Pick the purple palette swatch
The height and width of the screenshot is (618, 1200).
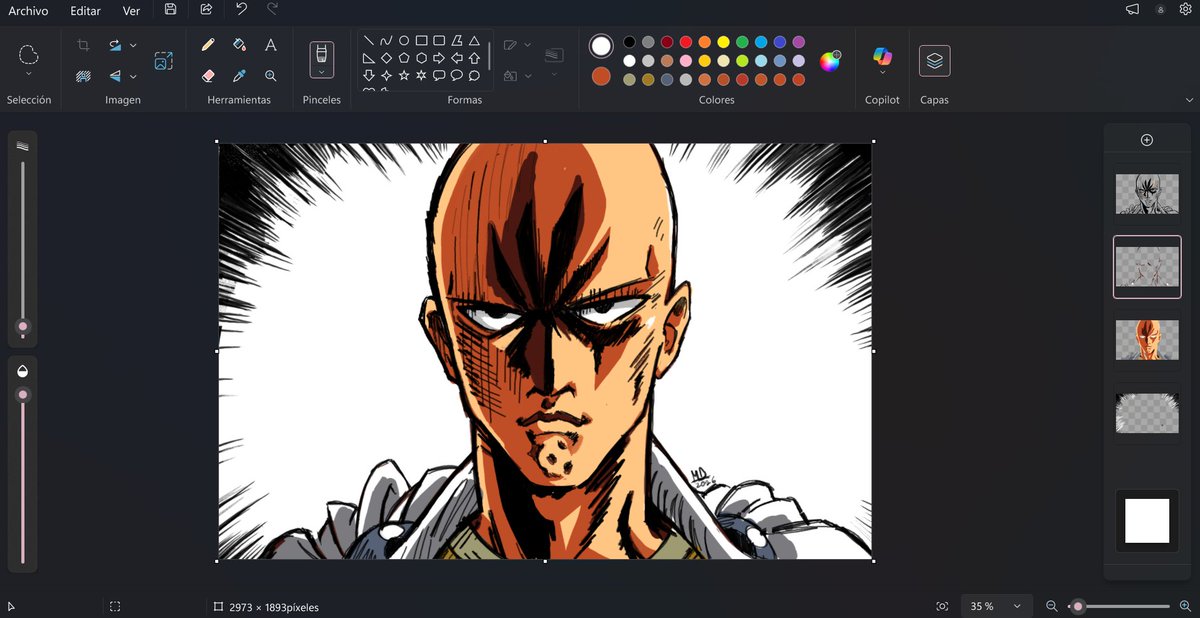coord(799,42)
